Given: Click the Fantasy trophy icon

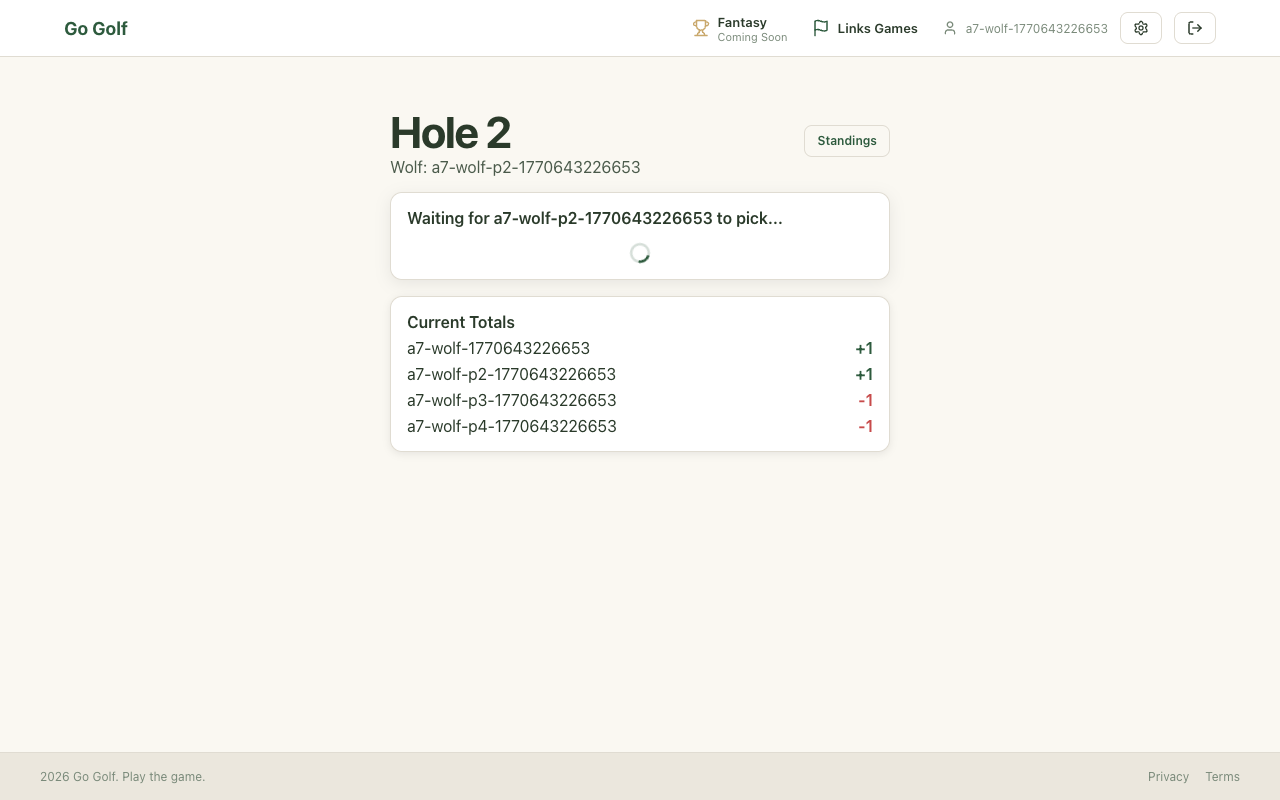Looking at the screenshot, I should tap(701, 28).
